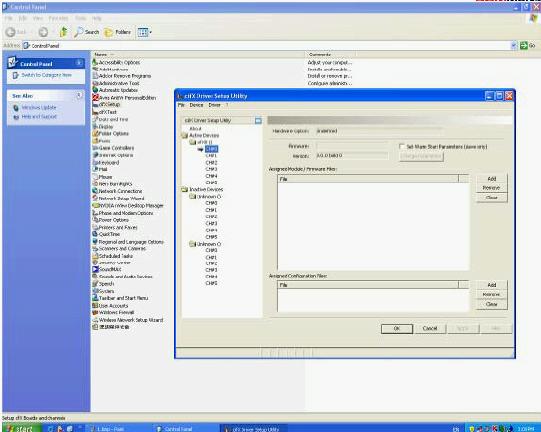The height and width of the screenshot is (432, 541).
Task: Click Add for Assigned Module/Firmware Files
Action: 492,179
